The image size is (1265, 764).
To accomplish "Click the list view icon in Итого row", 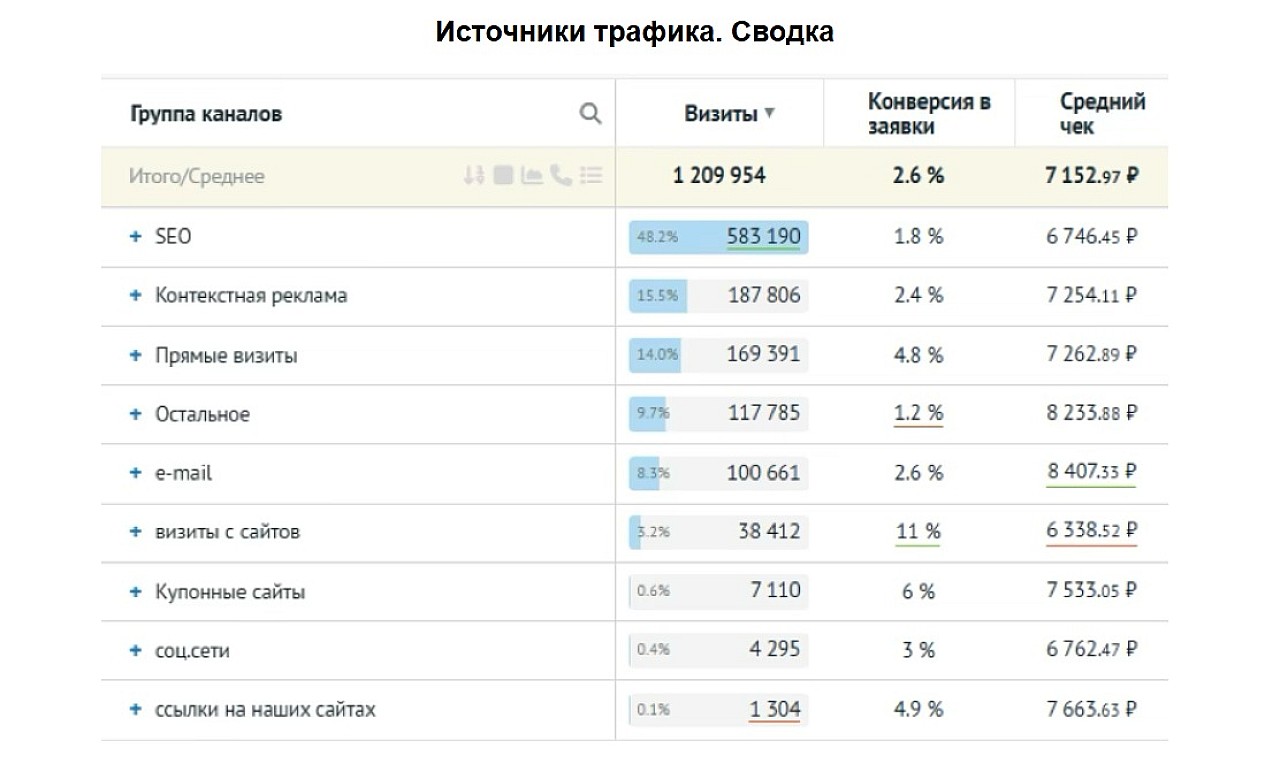I will click(591, 176).
